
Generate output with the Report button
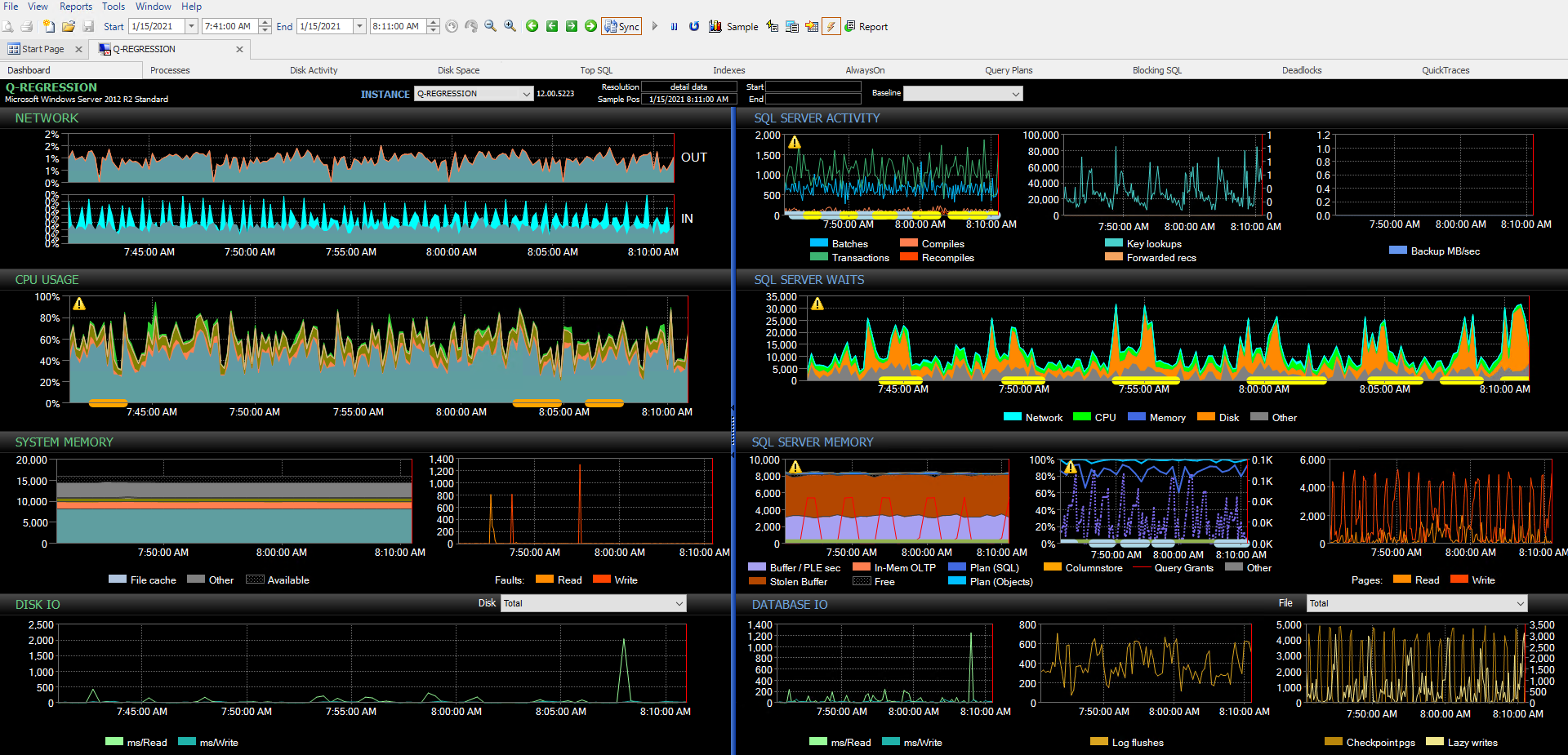pos(866,26)
